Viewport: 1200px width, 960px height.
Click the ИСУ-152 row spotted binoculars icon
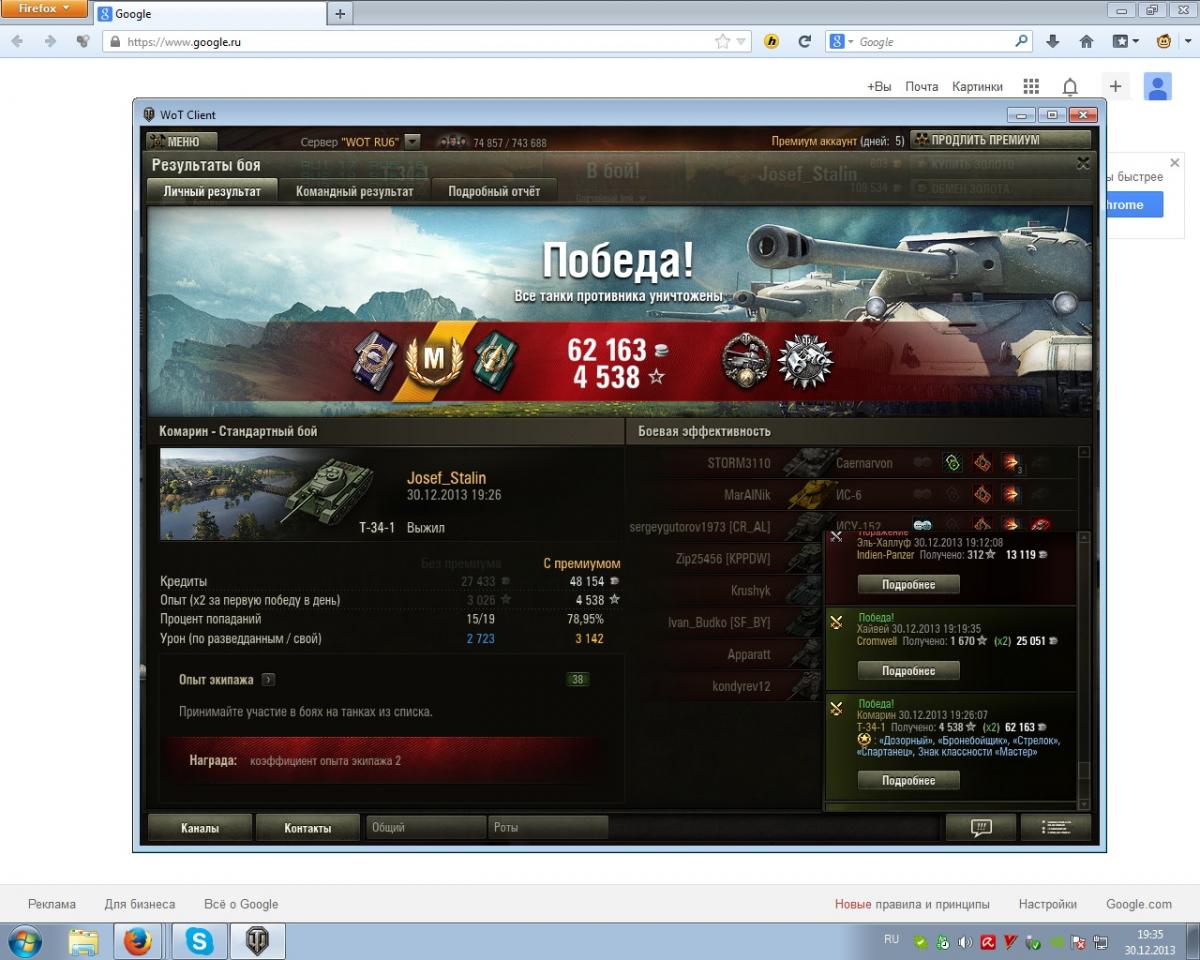point(923,524)
